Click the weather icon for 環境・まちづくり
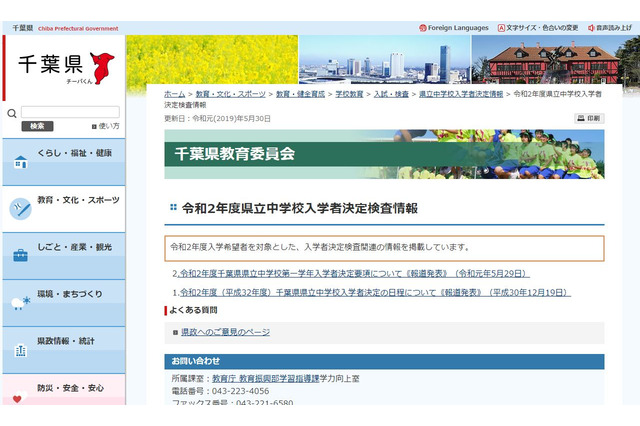640x426 pixels. click(x=20, y=303)
